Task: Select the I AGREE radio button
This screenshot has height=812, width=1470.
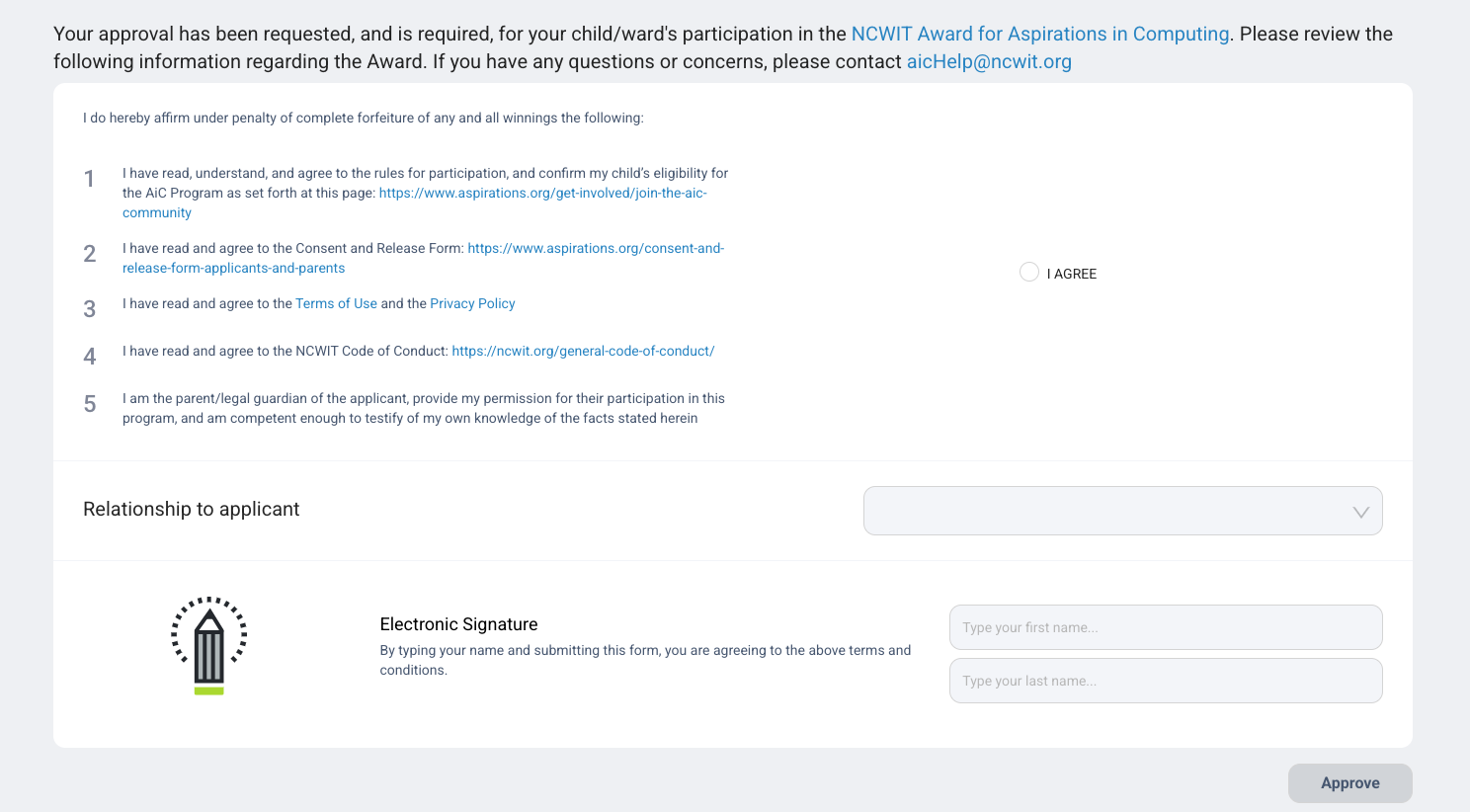Action: pos(1028,273)
